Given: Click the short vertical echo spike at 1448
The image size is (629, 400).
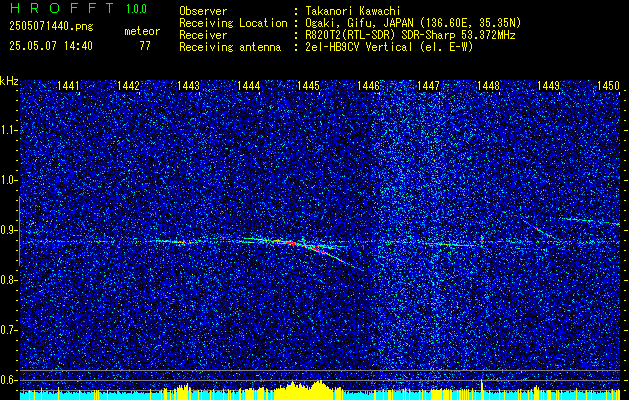Looking at the screenshot, I should [x=482, y=239].
